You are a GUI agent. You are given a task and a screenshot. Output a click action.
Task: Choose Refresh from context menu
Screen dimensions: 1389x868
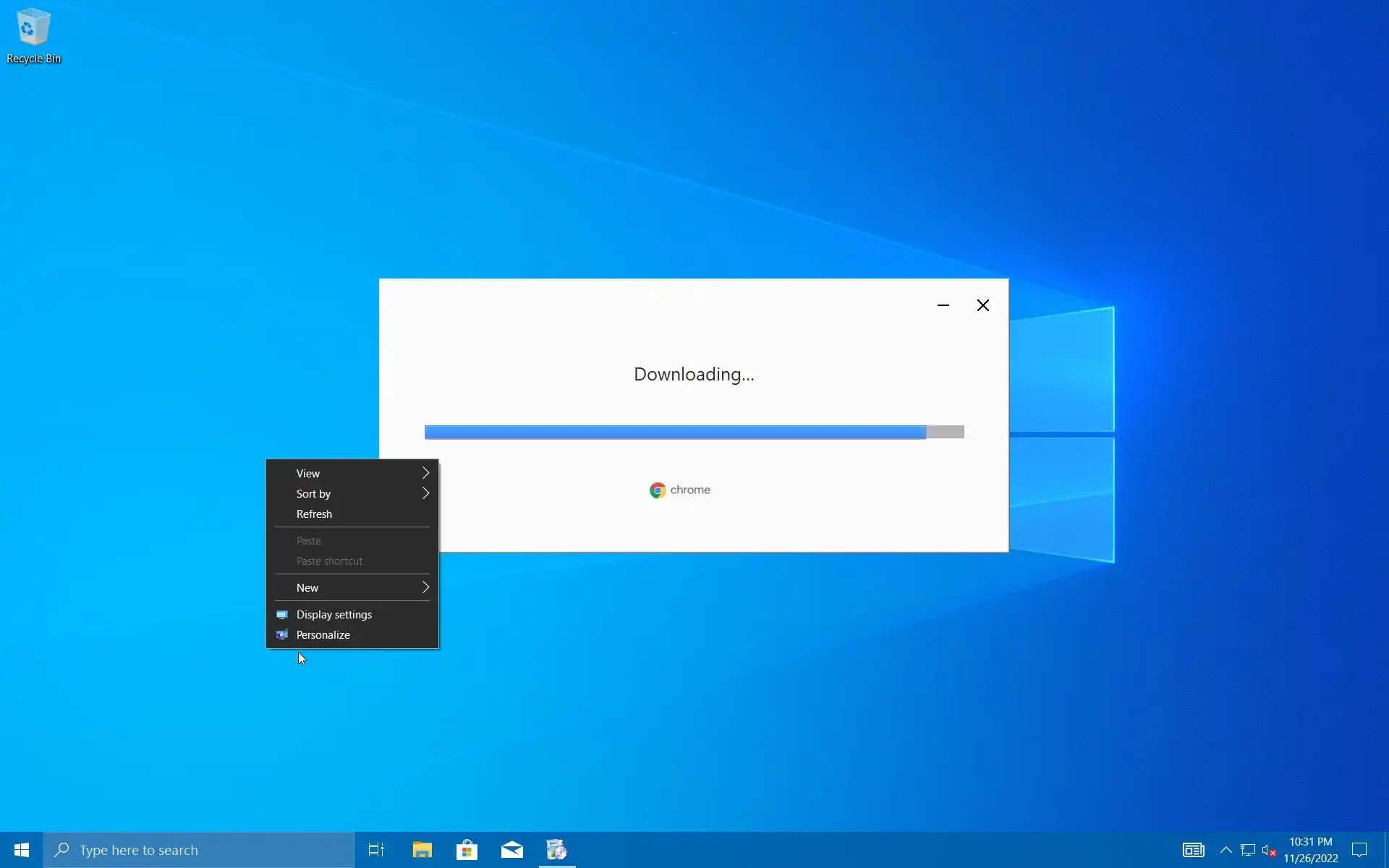(315, 514)
